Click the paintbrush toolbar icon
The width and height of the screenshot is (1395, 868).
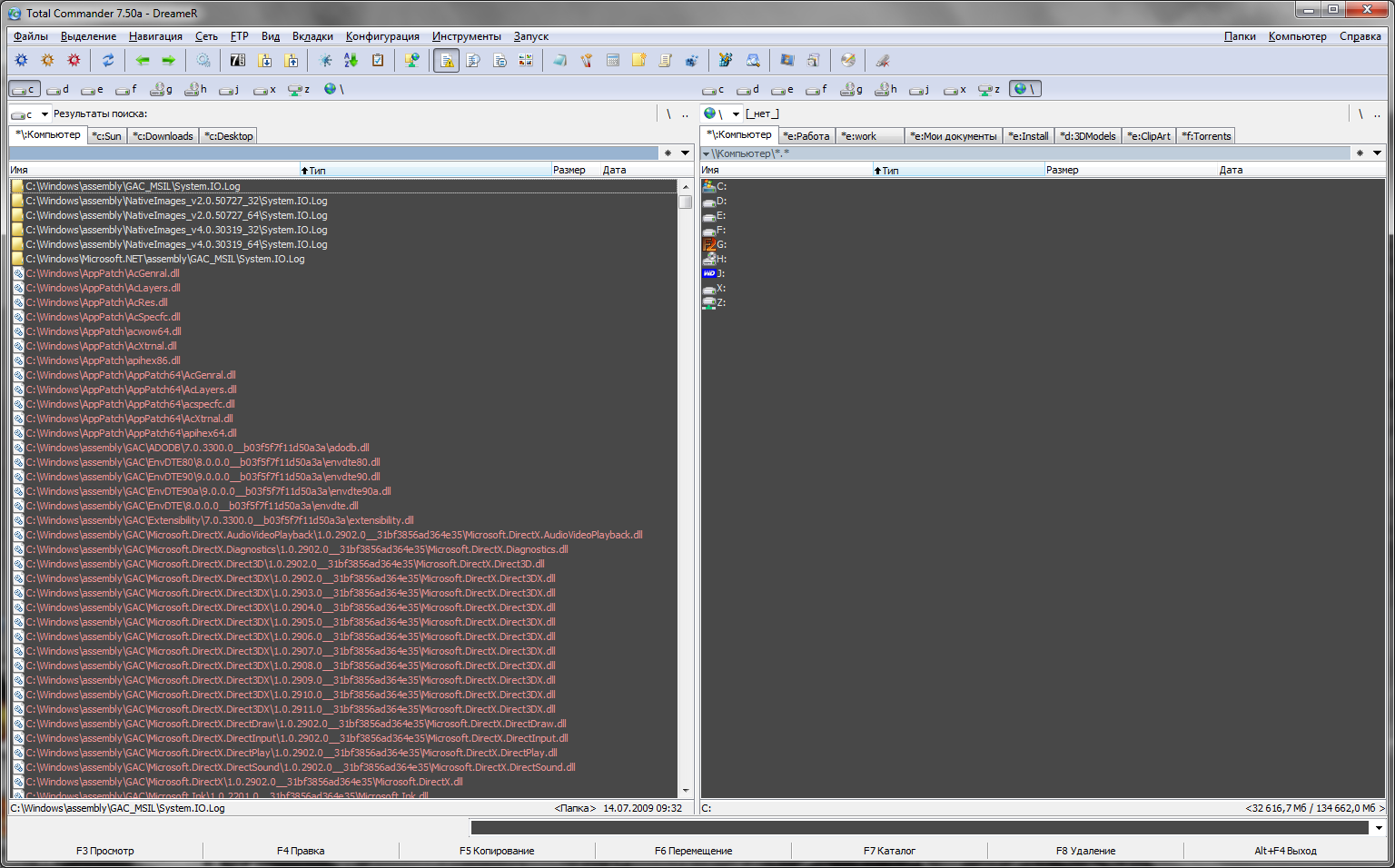pyautogui.click(x=587, y=60)
